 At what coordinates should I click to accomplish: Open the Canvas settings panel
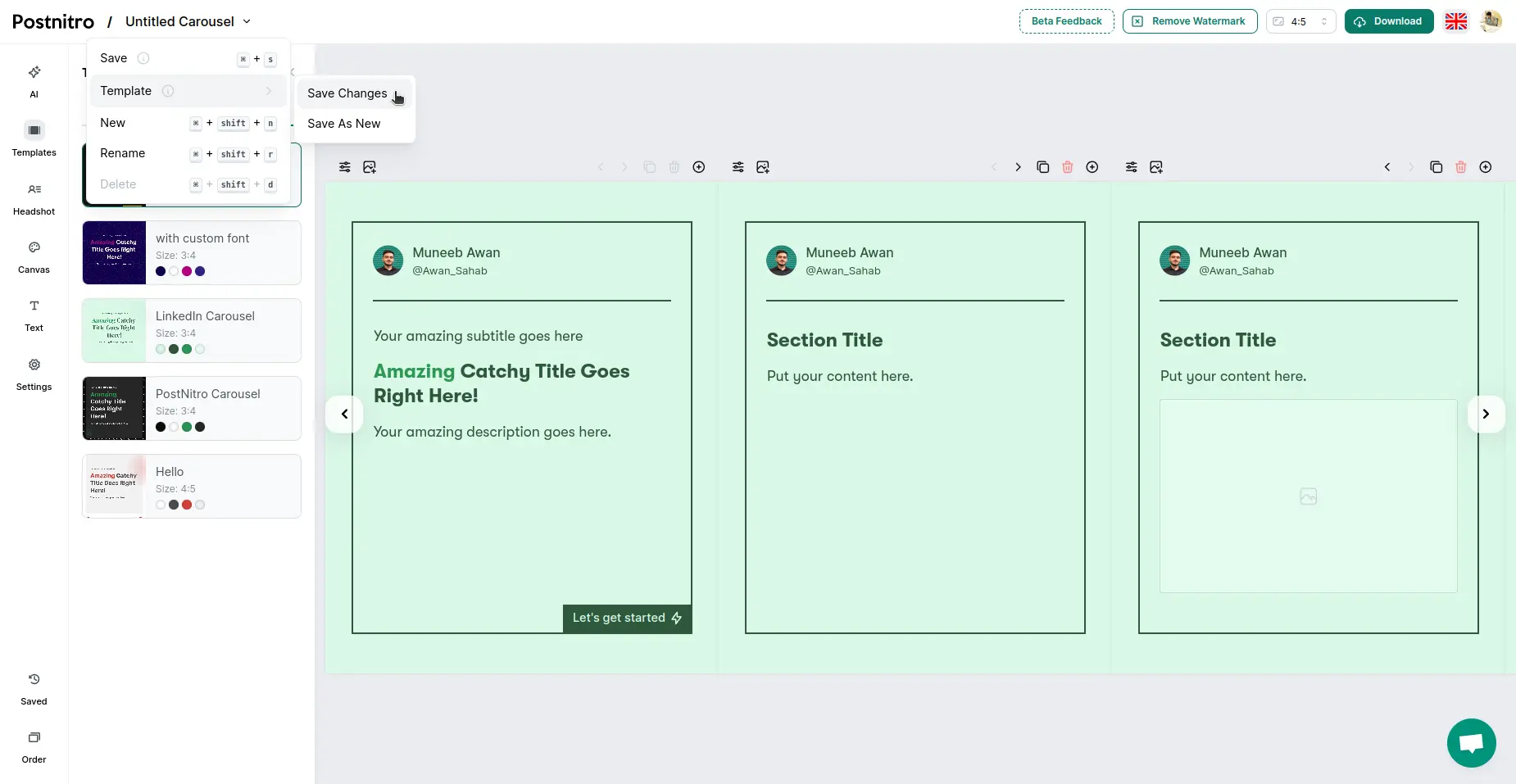(34, 256)
